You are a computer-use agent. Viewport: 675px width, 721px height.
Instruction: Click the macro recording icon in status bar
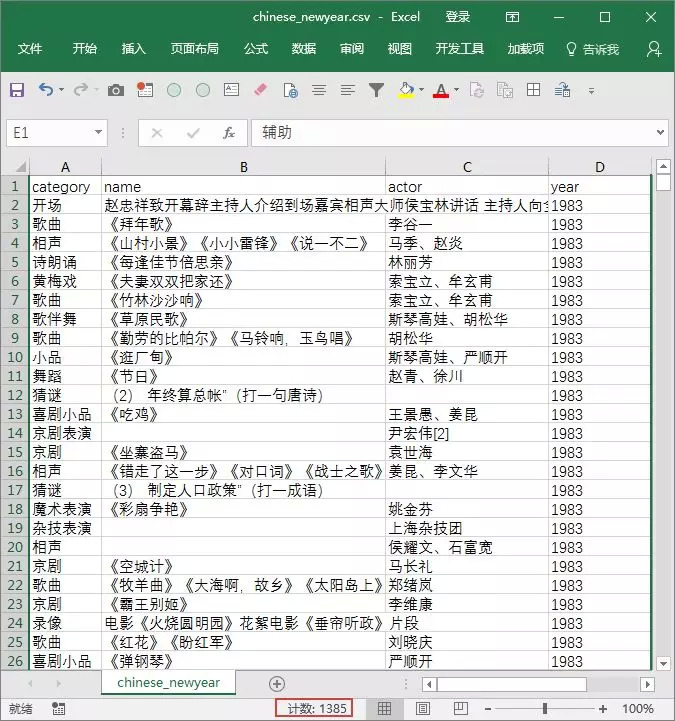59,709
